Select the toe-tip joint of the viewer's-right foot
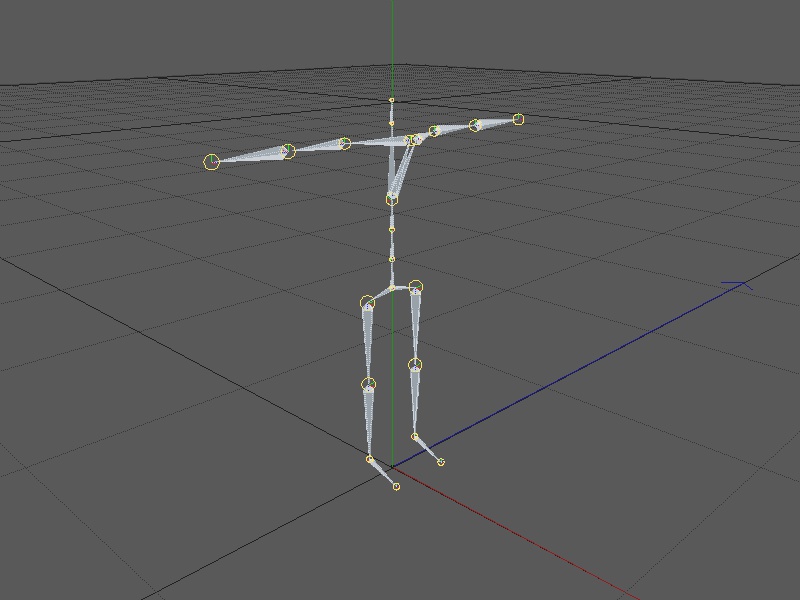Viewport: 800px width, 600px height. pyautogui.click(x=441, y=462)
